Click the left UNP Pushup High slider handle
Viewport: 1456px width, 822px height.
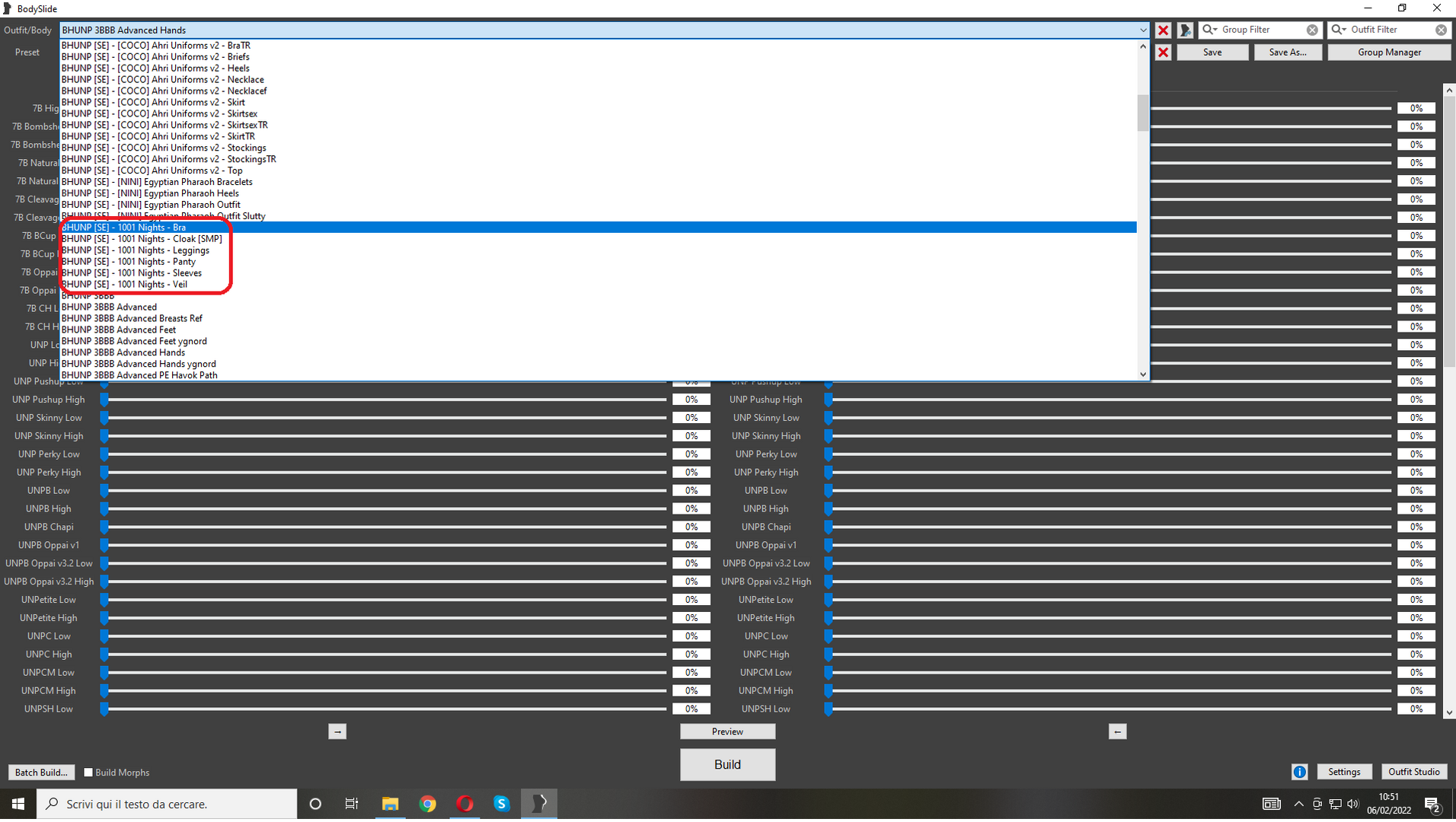click(104, 400)
